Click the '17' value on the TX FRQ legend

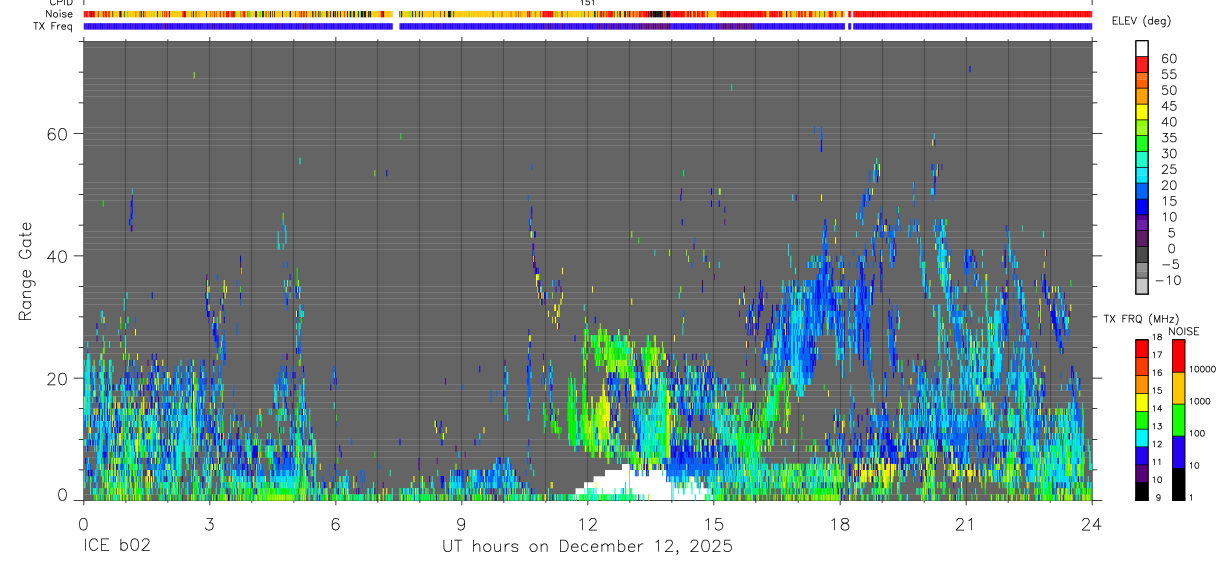1156,355
